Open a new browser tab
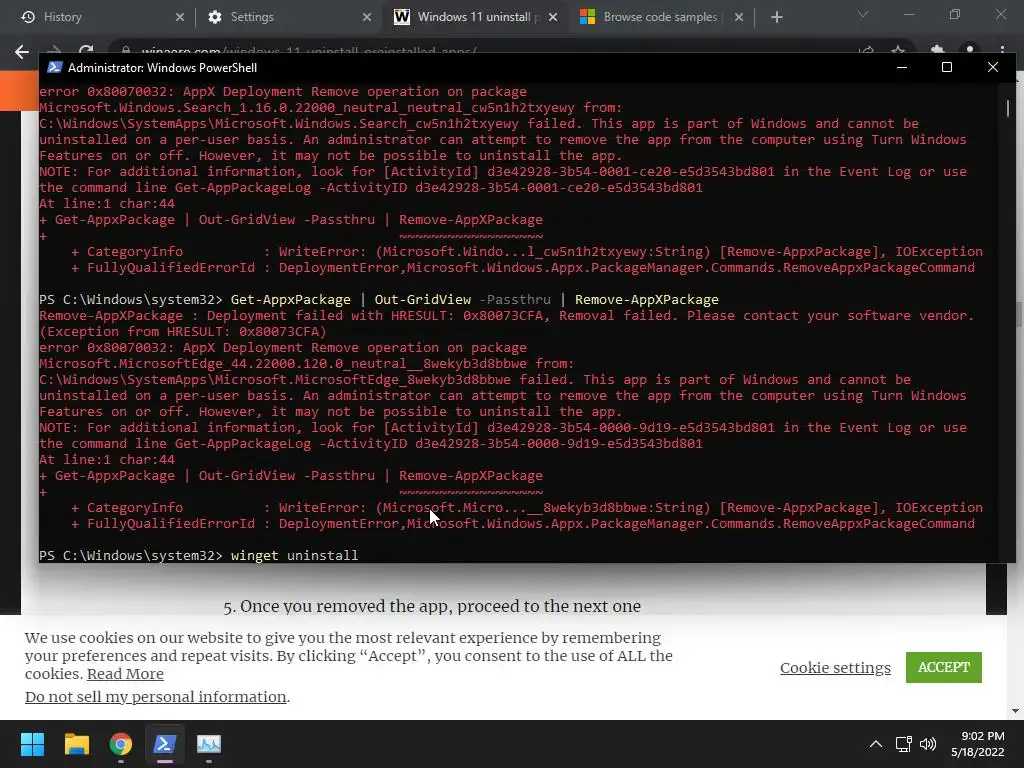This screenshot has width=1024, height=768. 776,17
